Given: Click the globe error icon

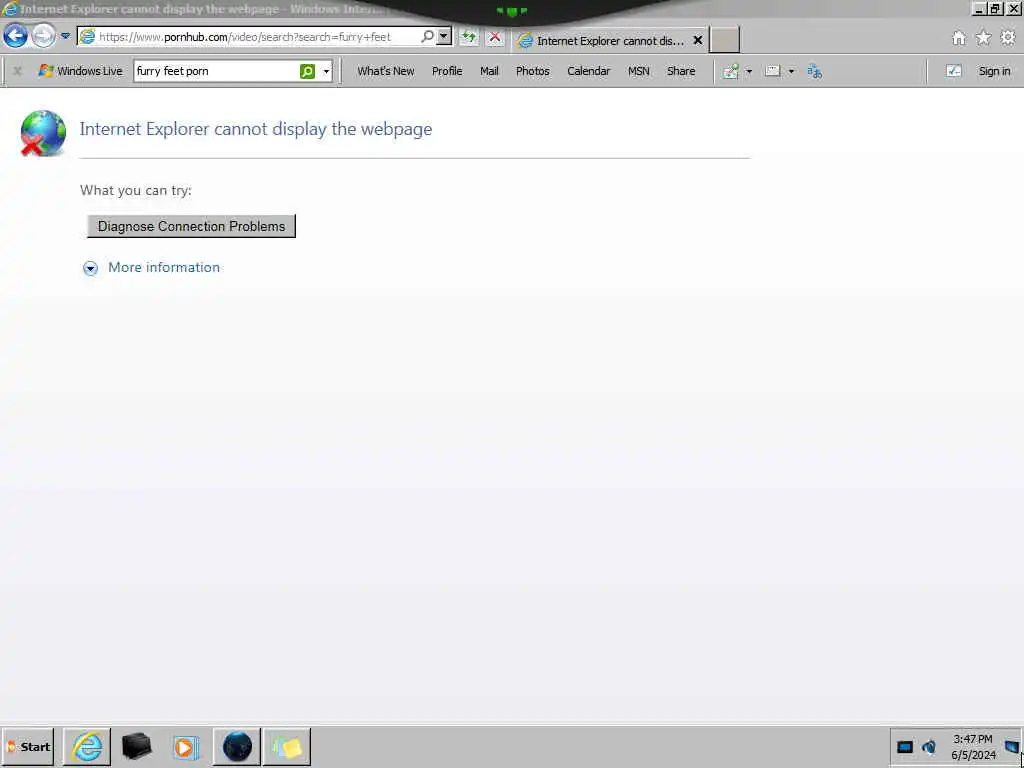Looking at the screenshot, I should click(x=43, y=134).
